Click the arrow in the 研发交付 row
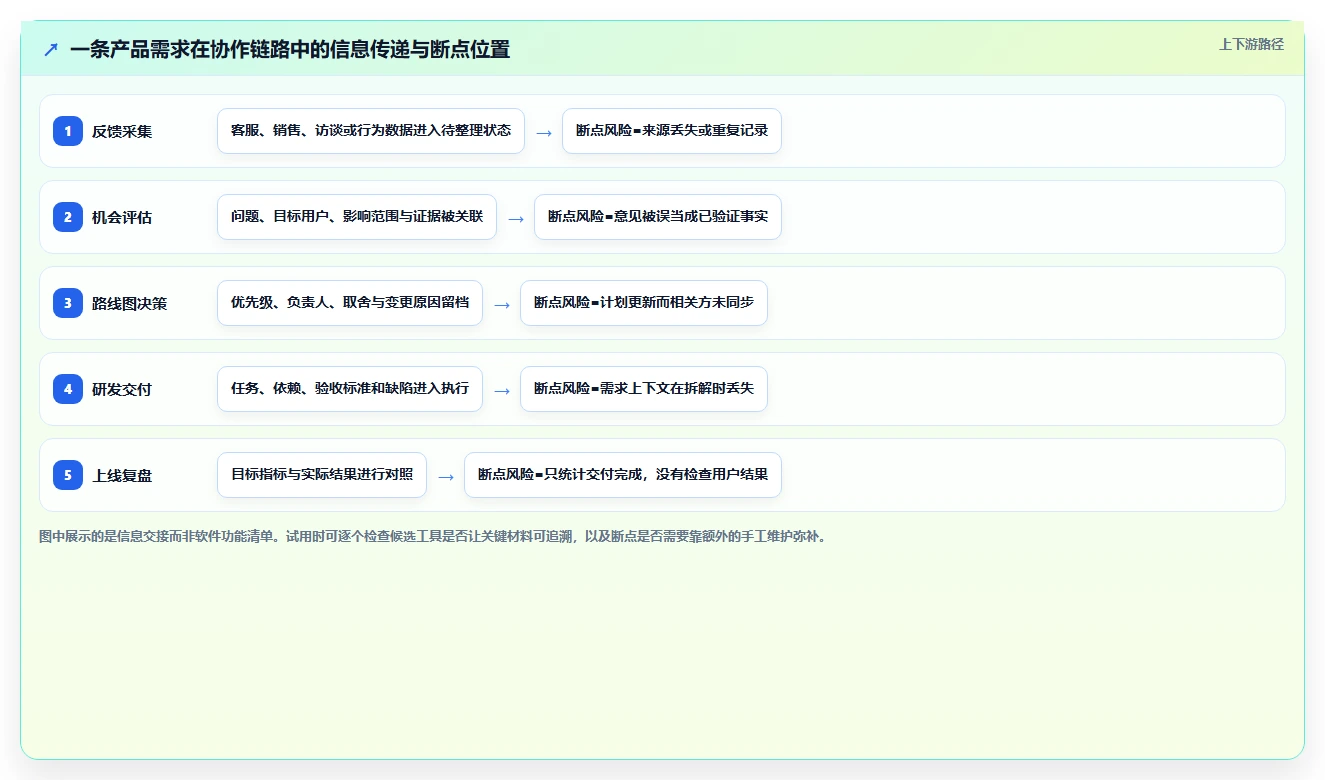 [502, 390]
